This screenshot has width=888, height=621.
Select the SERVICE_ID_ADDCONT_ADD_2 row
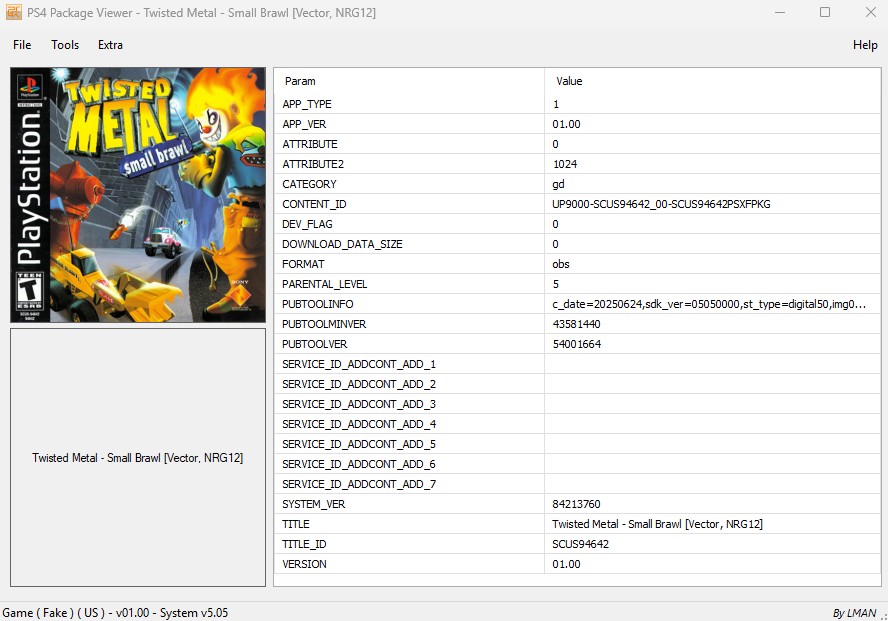coord(577,384)
